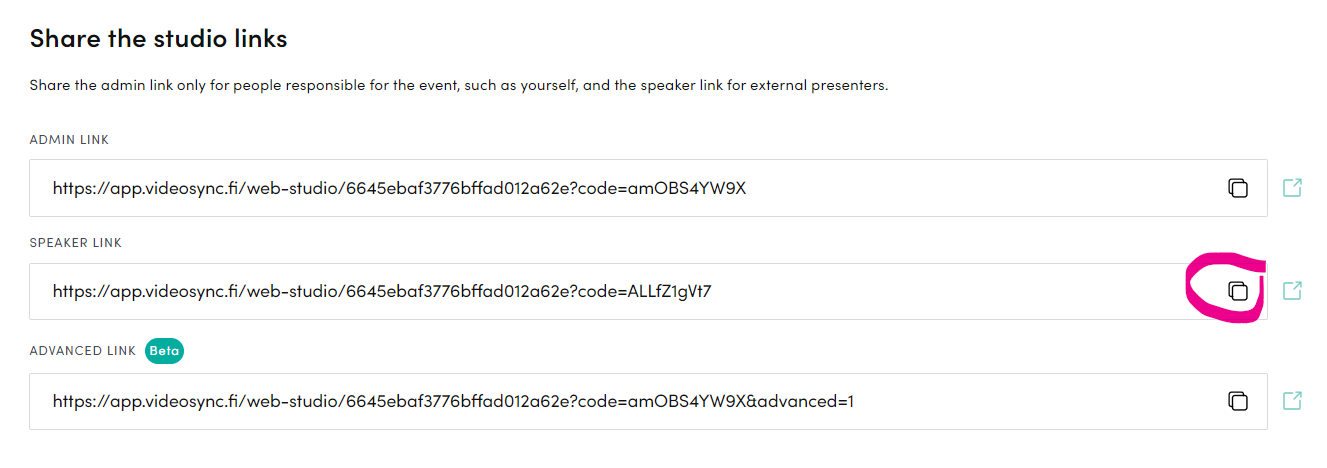
Task: Click the SPEAKER LINK label
Action: pos(75,243)
